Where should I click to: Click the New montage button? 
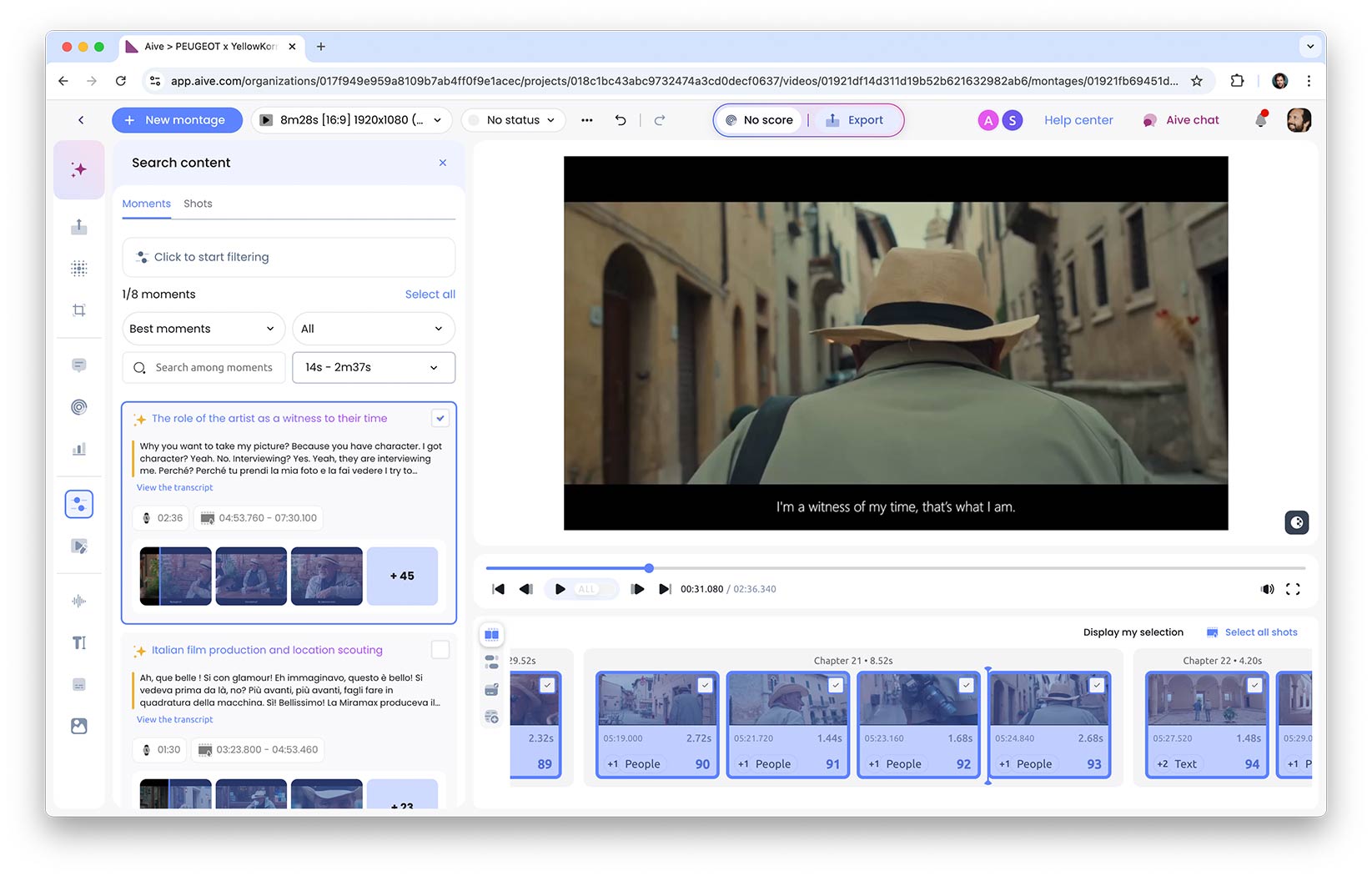(x=177, y=120)
